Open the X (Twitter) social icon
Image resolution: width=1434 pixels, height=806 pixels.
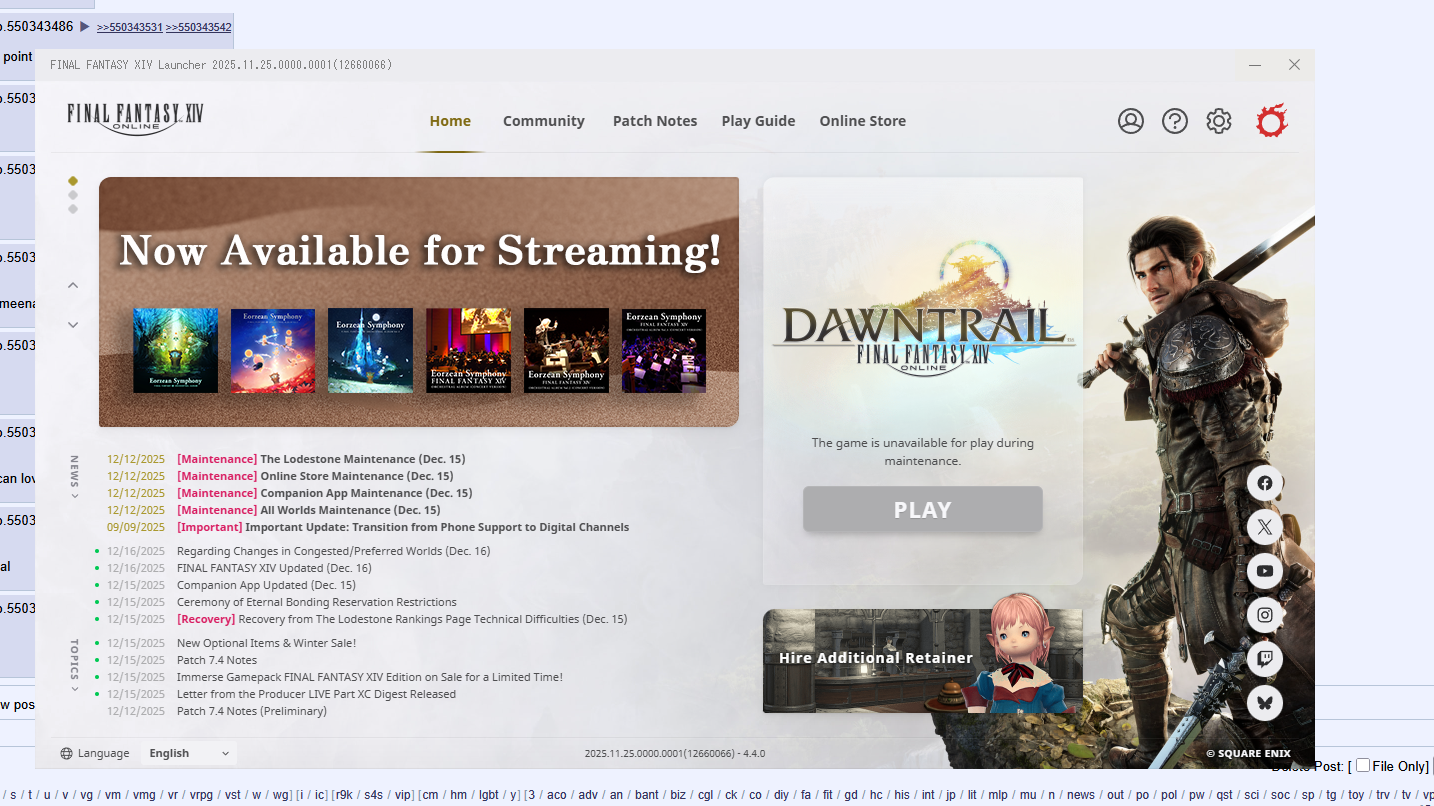1265,527
